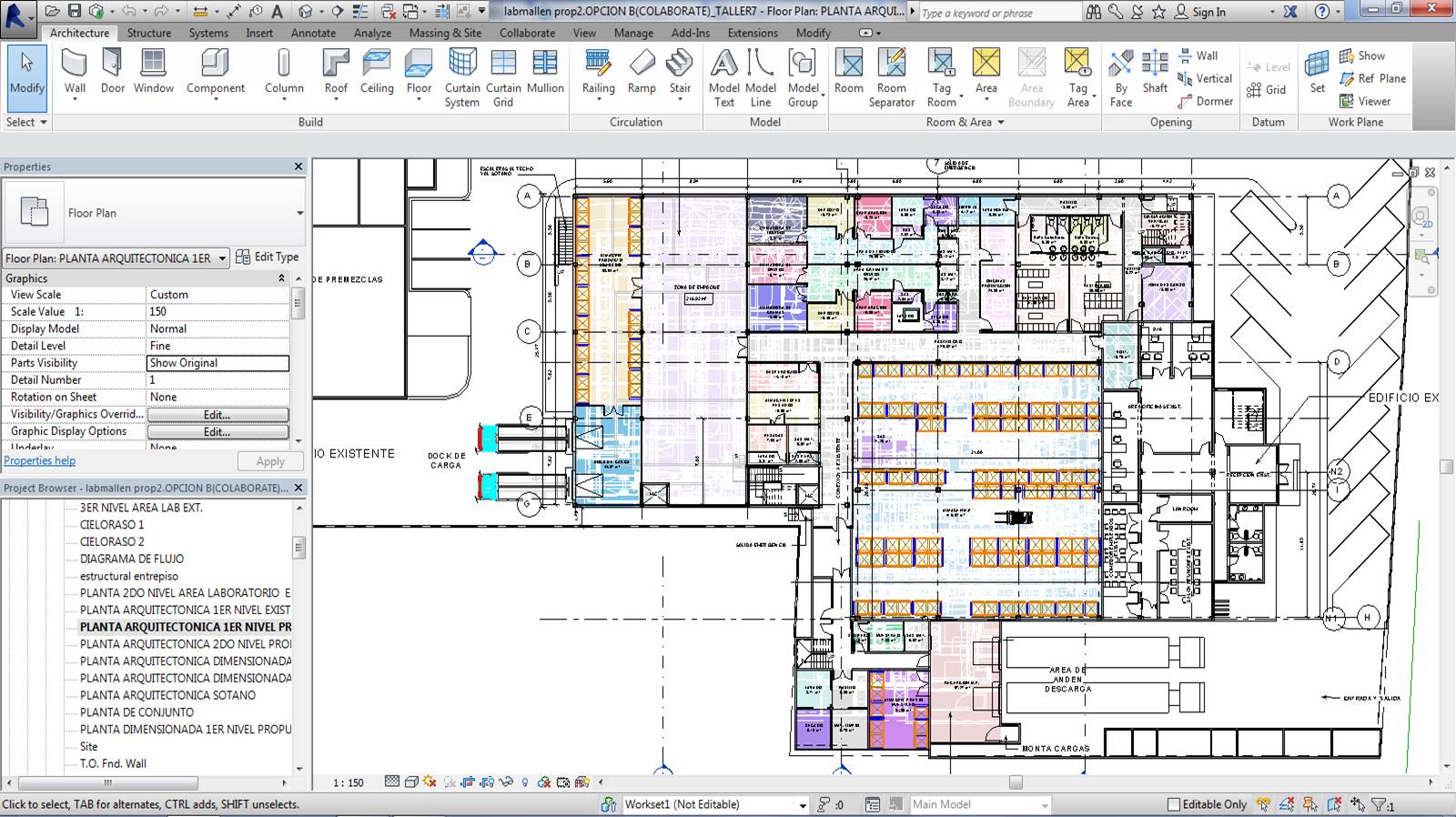Create an opening By Face
This screenshot has width=1456, height=817.
click(x=1121, y=78)
